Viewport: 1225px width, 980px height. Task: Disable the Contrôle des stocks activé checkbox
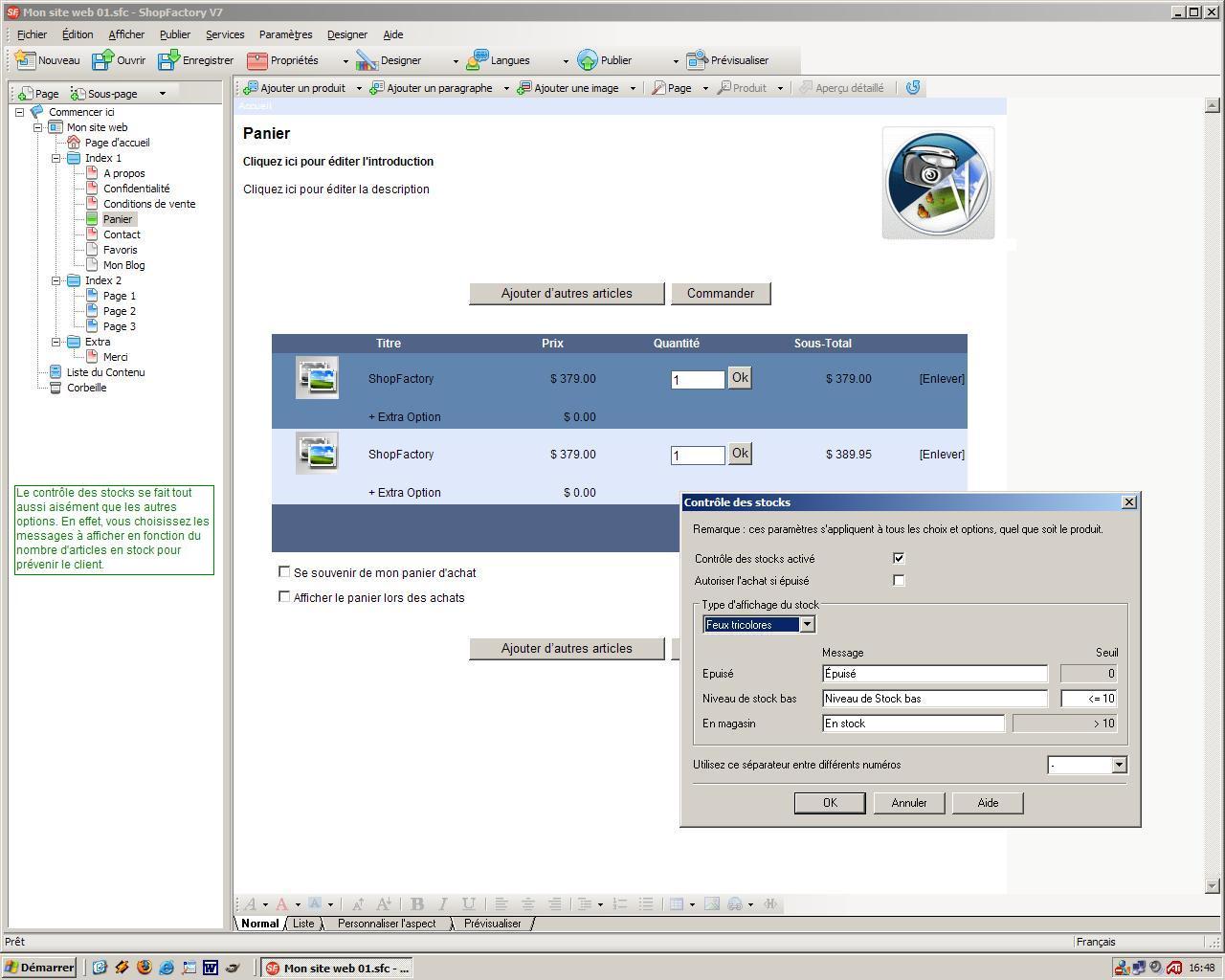tap(899, 558)
